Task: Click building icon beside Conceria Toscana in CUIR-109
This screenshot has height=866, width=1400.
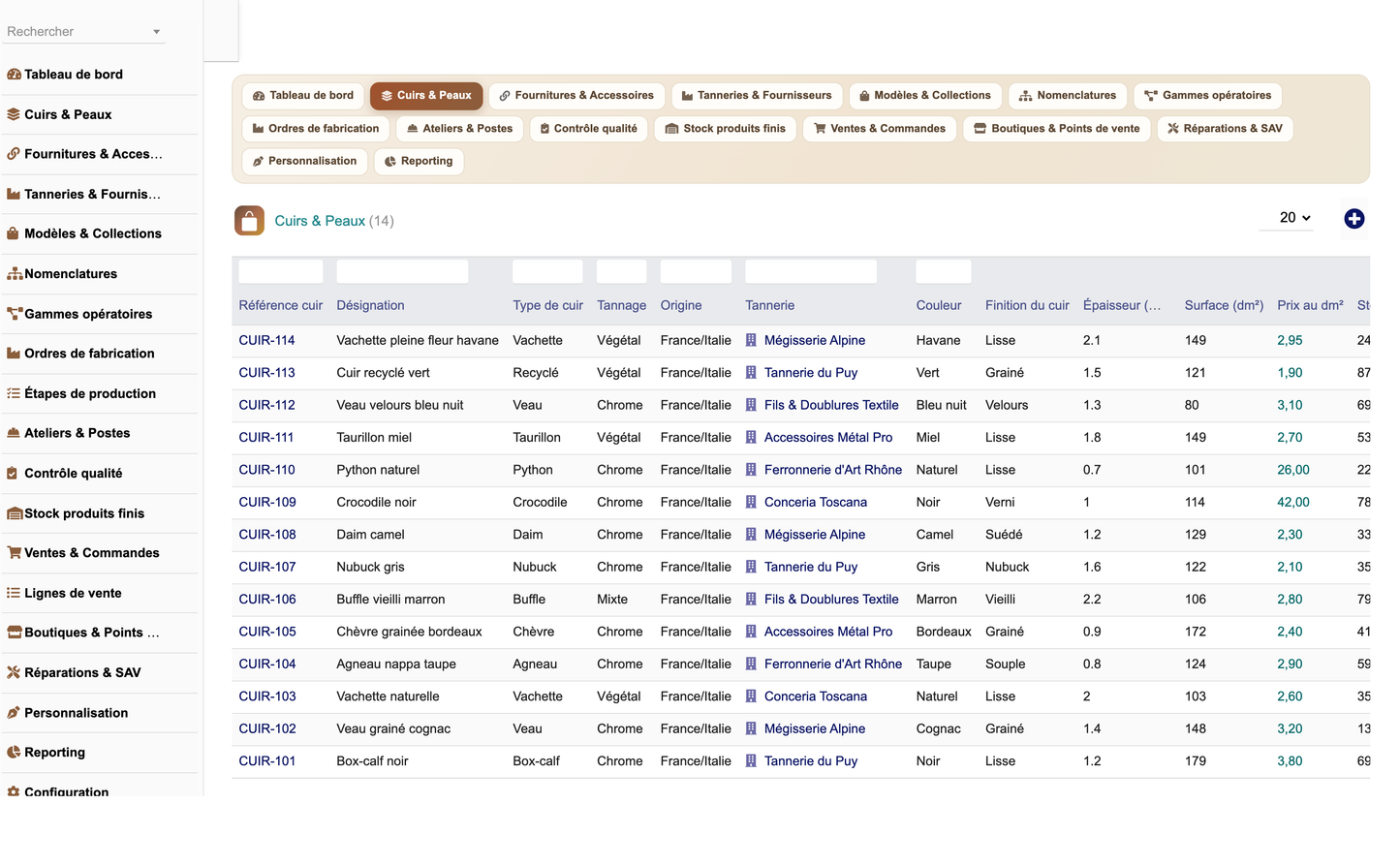Action: point(751,502)
